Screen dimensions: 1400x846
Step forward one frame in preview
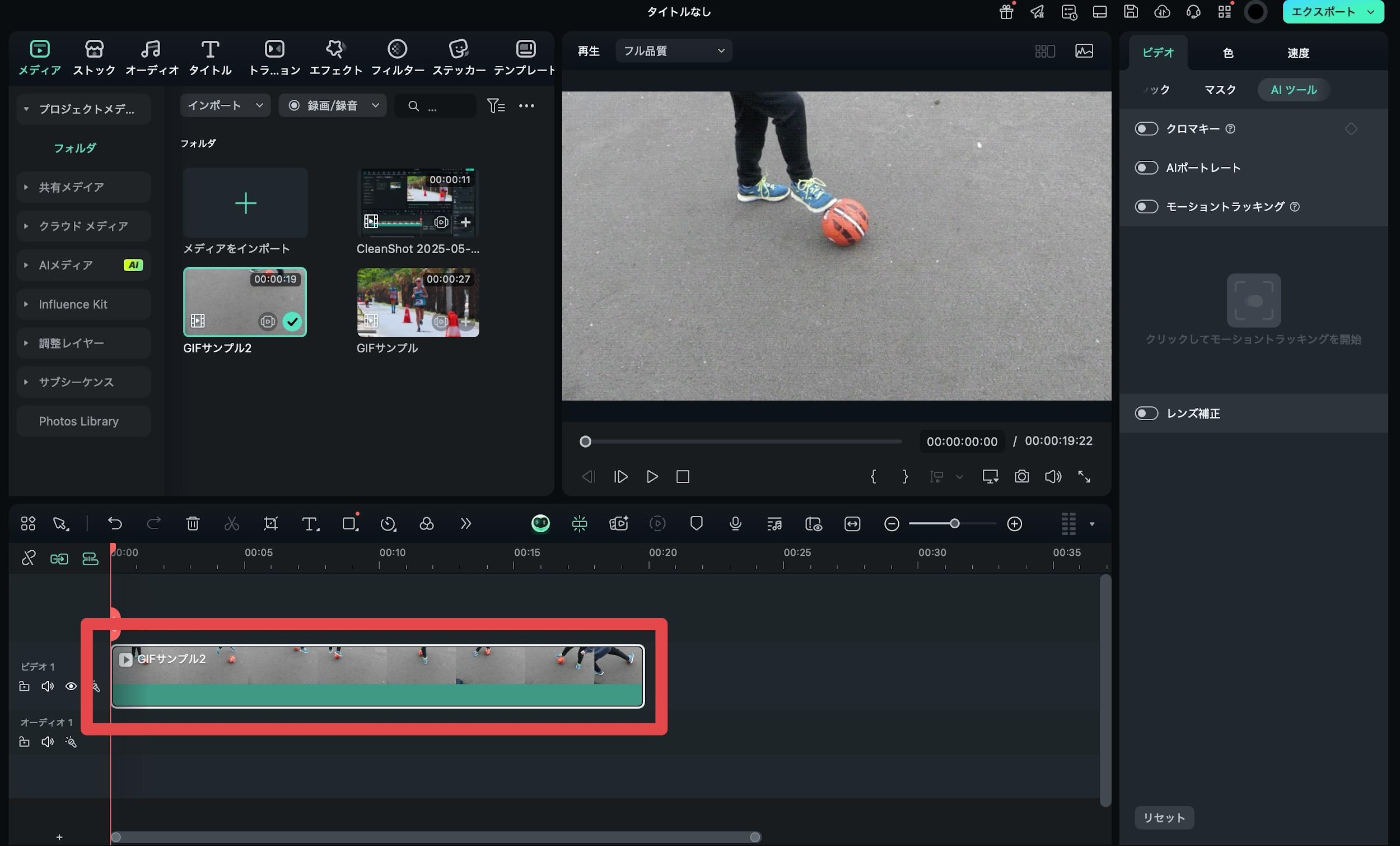(620, 476)
